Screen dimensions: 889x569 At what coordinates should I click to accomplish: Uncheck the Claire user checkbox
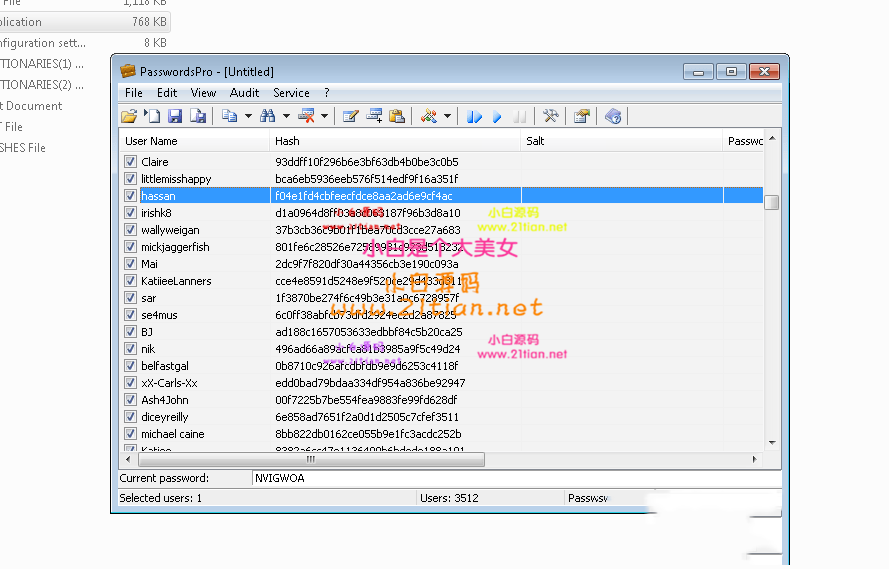[x=131, y=162]
